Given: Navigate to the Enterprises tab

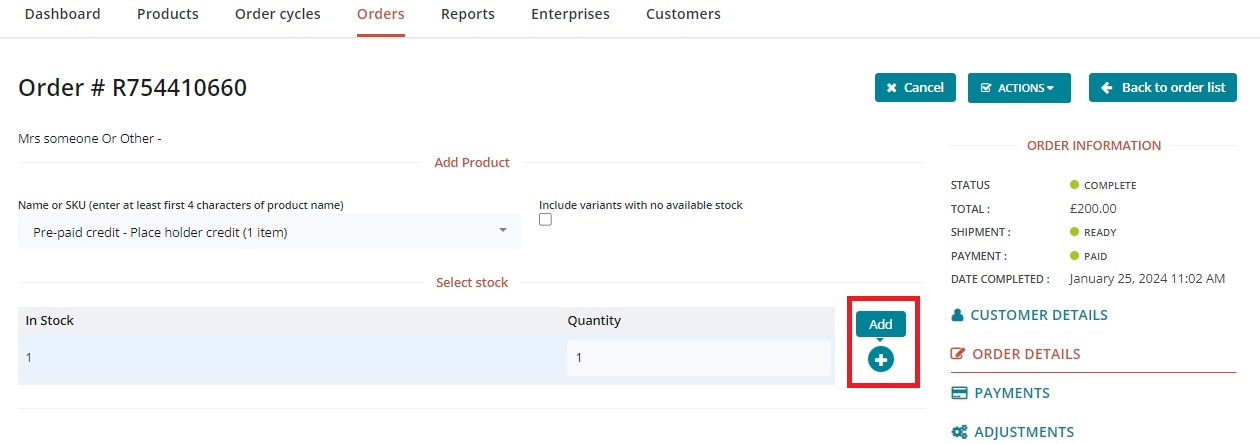Looking at the screenshot, I should pyautogui.click(x=570, y=14).
